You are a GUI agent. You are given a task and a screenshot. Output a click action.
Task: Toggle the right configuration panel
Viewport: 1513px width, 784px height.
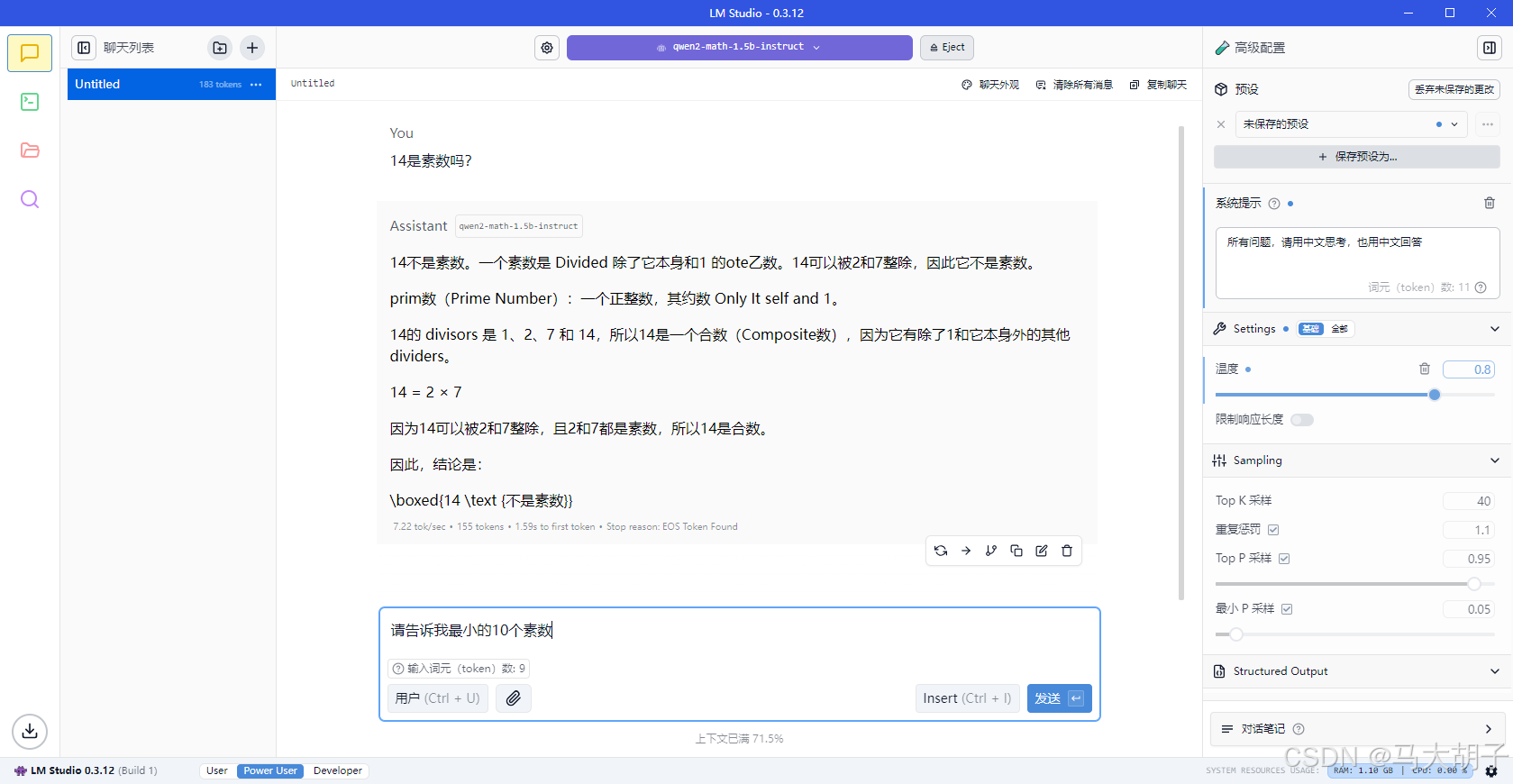point(1490,48)
